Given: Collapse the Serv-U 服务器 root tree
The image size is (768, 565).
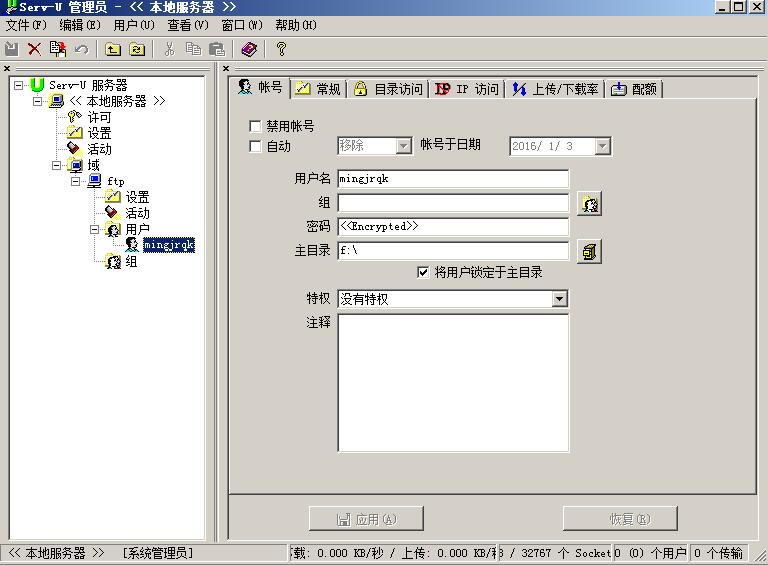Looking at the screenshot, I should pyautogui.click(x=19, y=85).
